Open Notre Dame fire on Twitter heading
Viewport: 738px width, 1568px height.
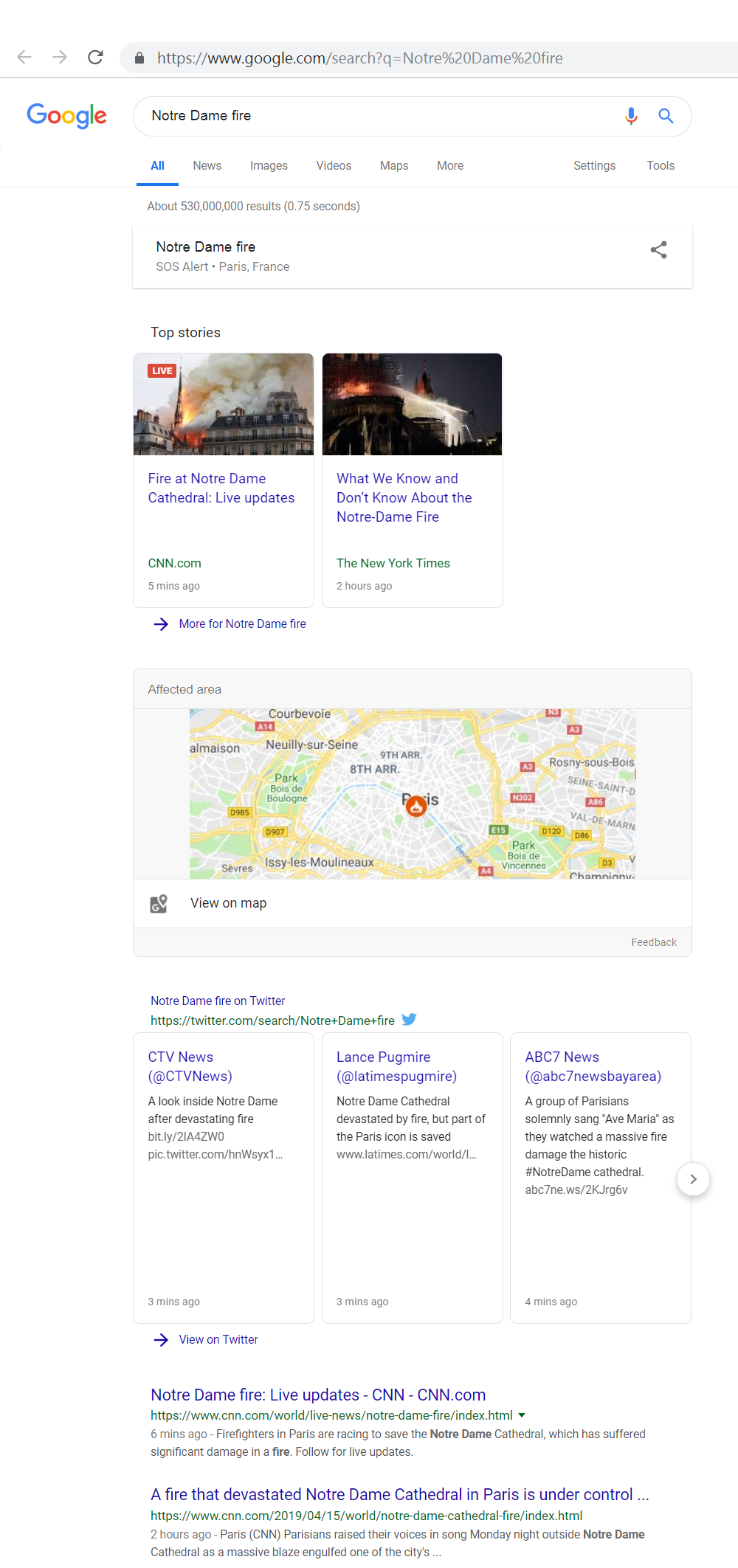click(x=218, y=1001)
